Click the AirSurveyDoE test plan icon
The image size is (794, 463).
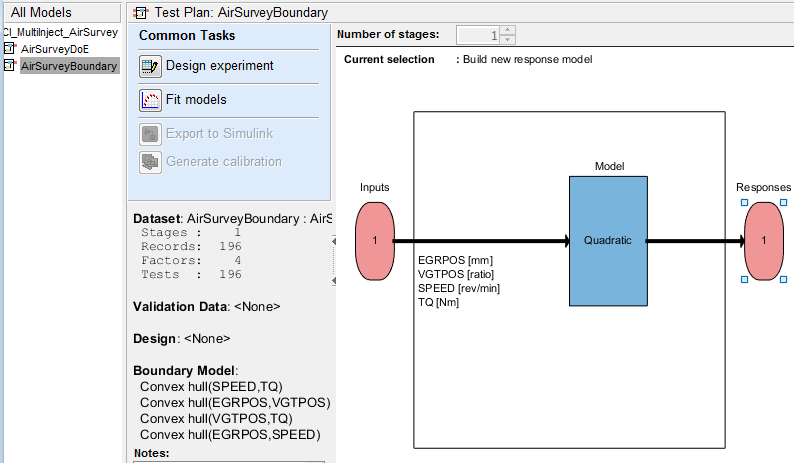(10, 49)
